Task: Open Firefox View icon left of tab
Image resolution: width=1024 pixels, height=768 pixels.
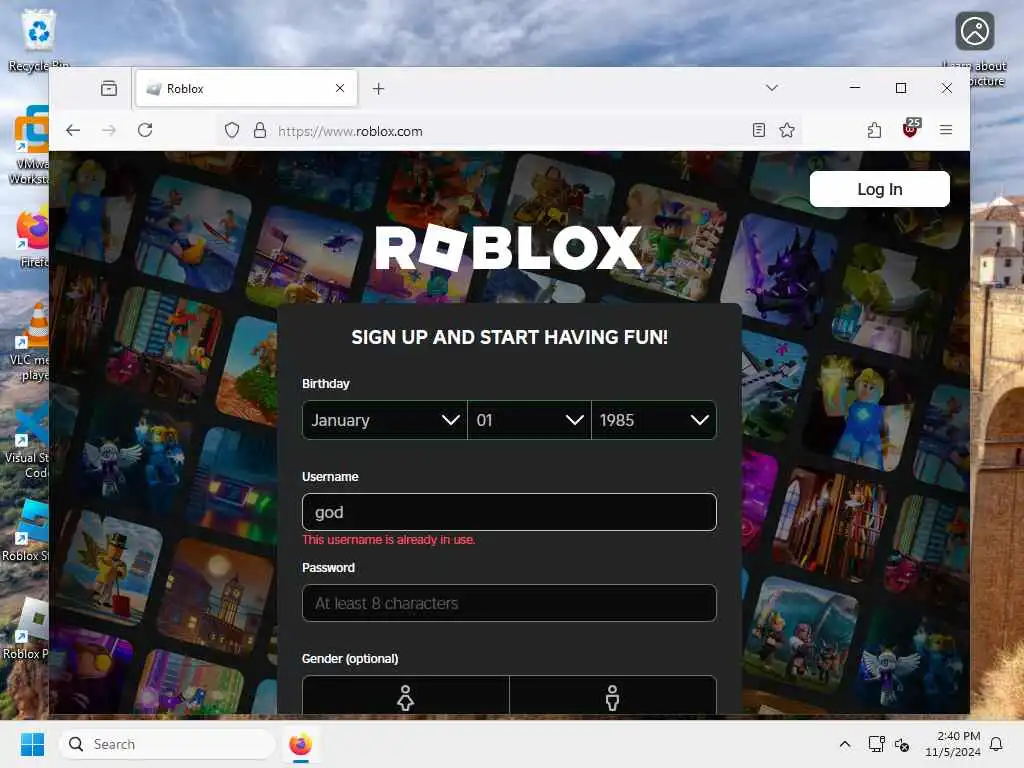Action: (x=109, y=88)
